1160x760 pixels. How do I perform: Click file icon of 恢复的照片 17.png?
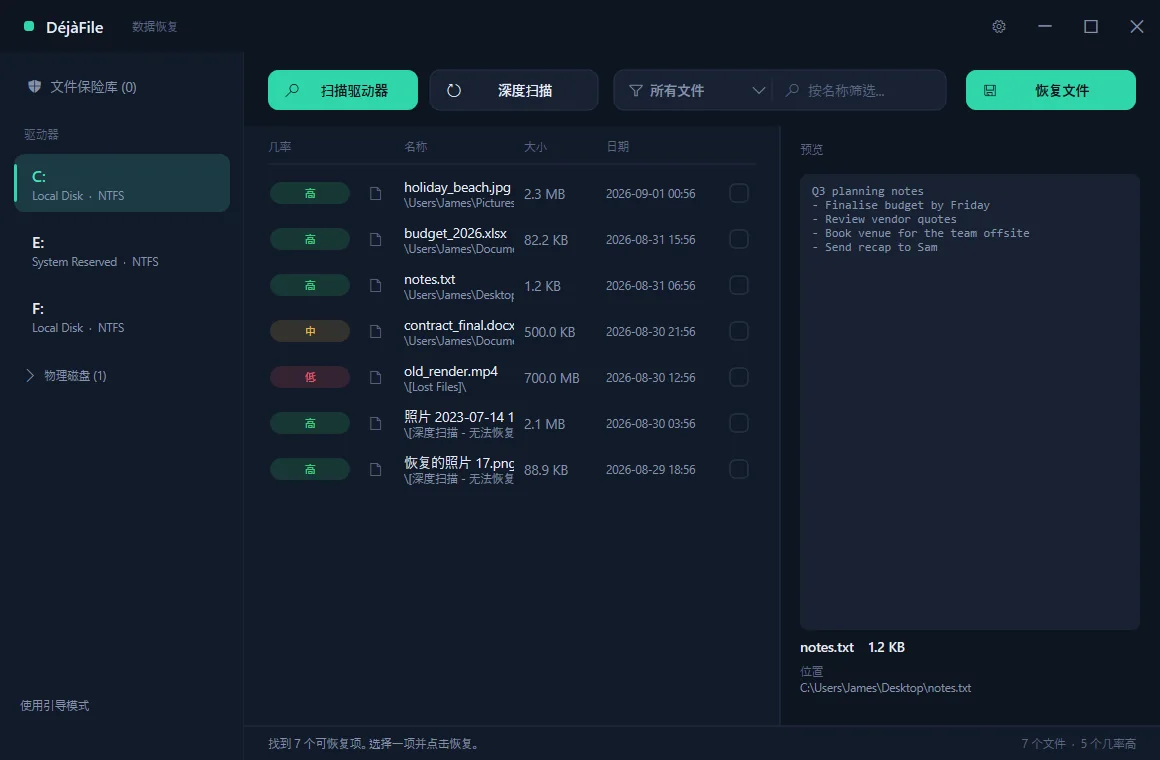pos(376,469)
